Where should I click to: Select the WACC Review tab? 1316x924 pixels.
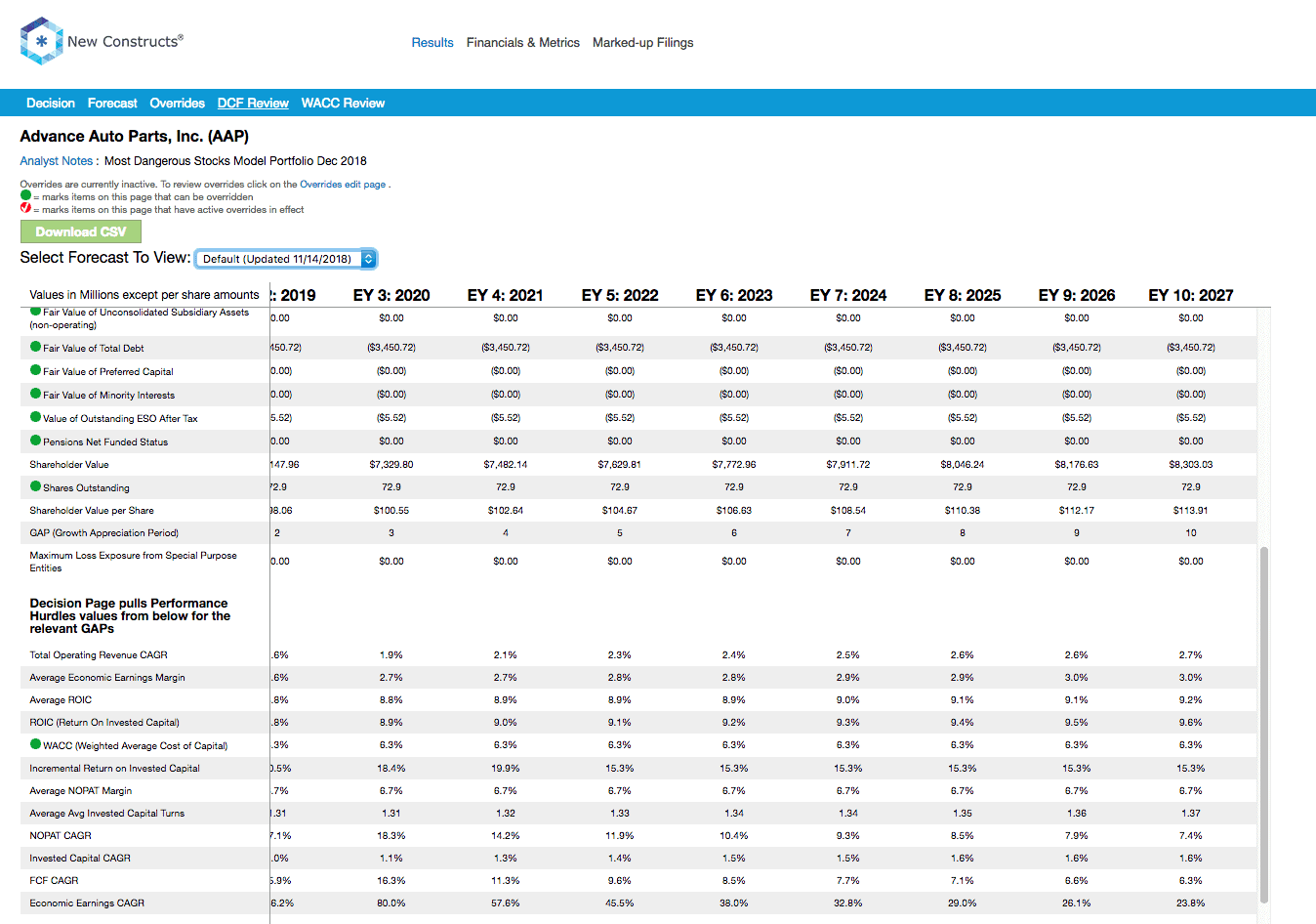[343, 103]
